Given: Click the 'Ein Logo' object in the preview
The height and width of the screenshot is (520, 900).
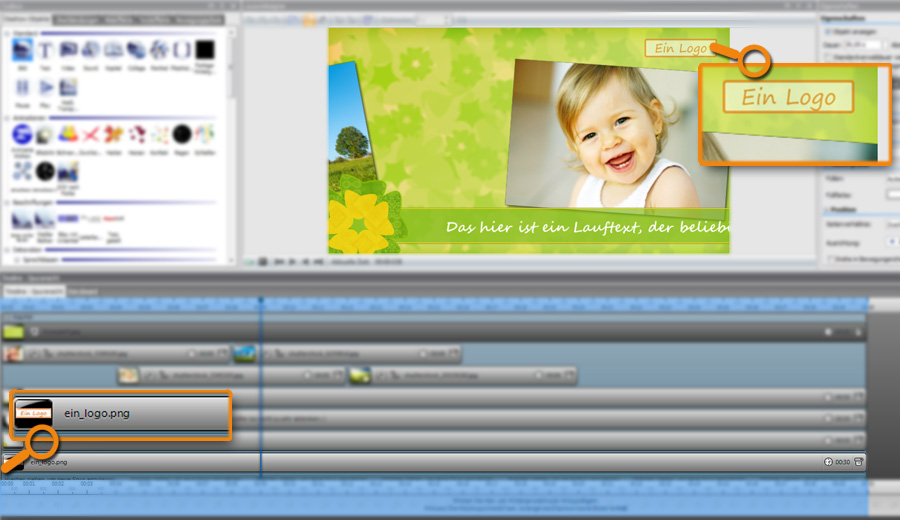Looking at the screenshot, I should click(x=680, y=48).
